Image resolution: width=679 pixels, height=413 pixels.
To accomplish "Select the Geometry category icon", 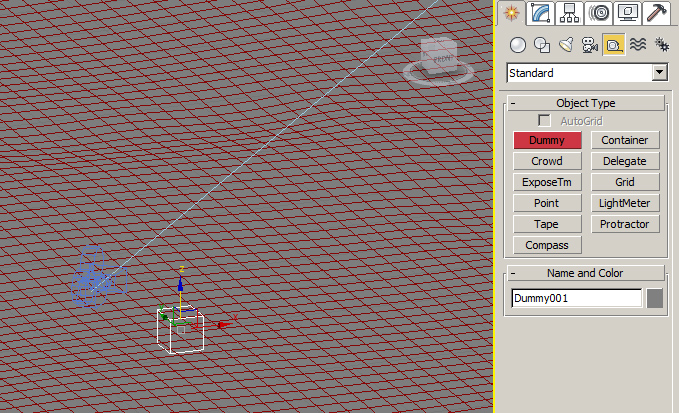I will pos(518,45).
